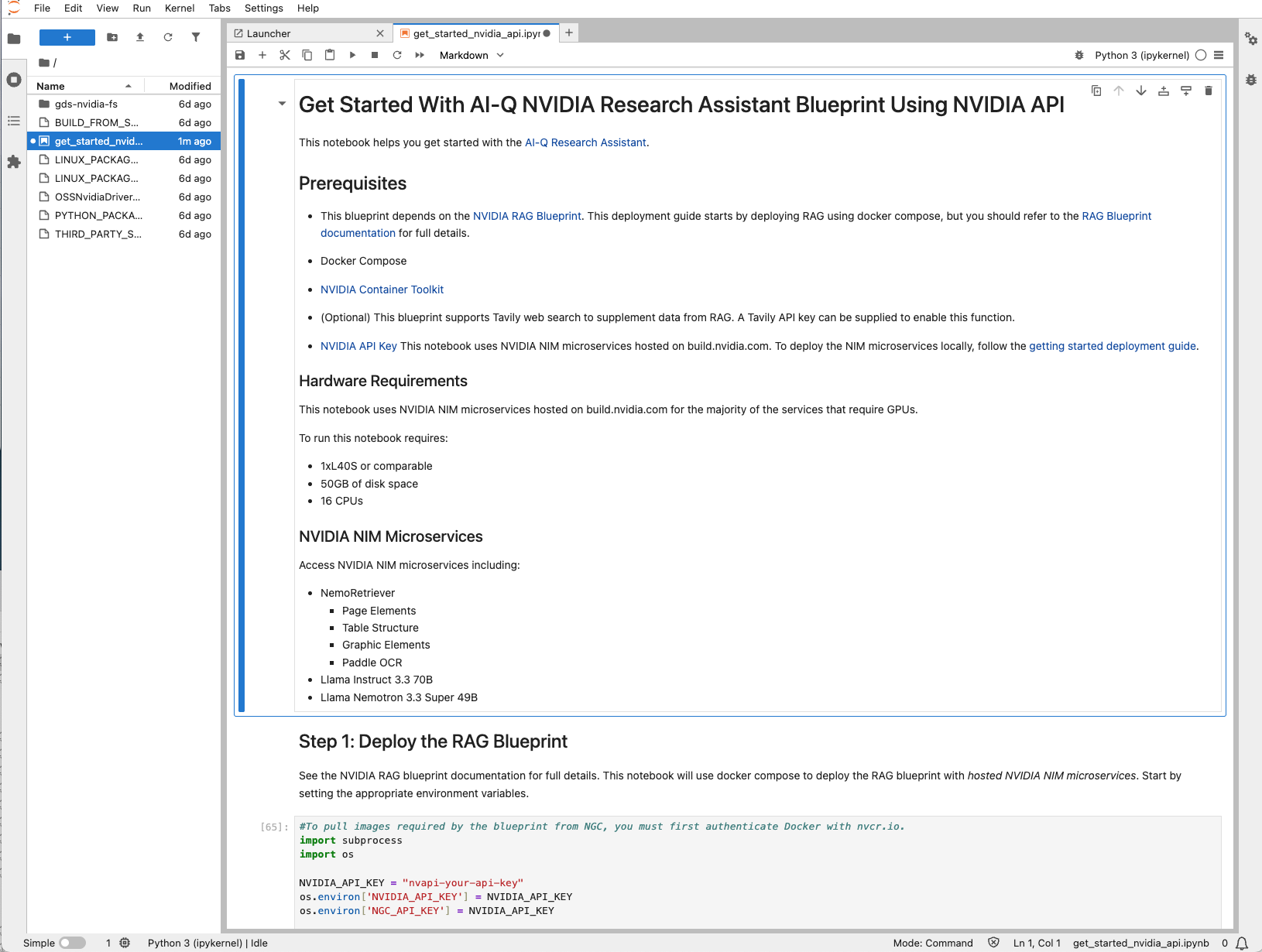Viewport: 1262px width, 952px height.
Task: Open the Markdown cell type dropdown
Action: 472,55
